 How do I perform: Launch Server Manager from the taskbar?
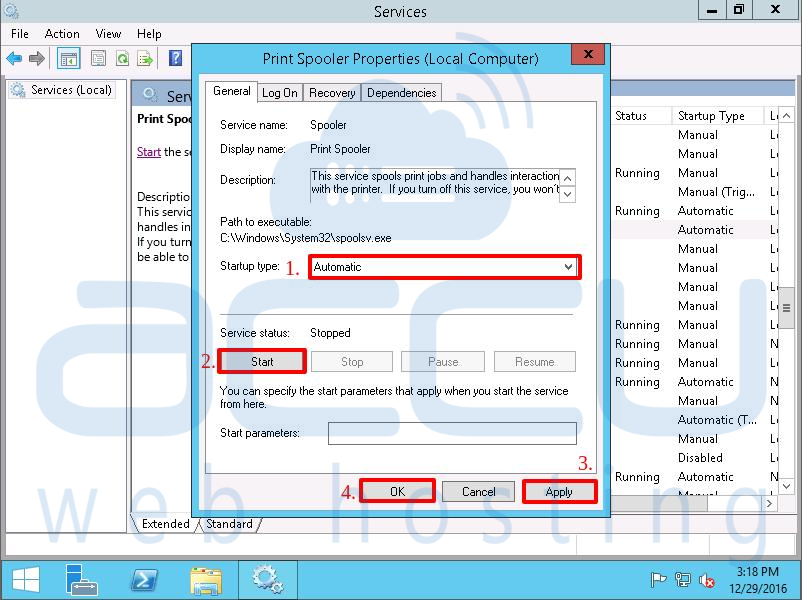(x=81, y=580)
